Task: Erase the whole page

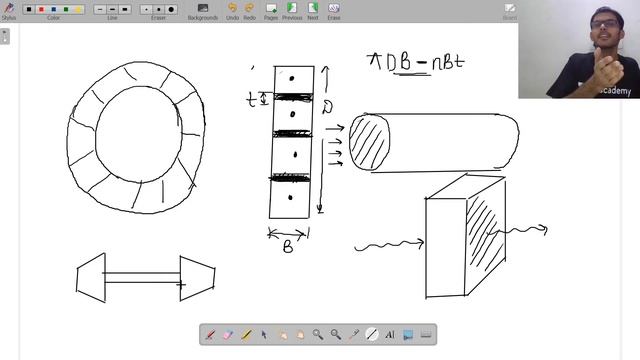Action: point(334,11)
